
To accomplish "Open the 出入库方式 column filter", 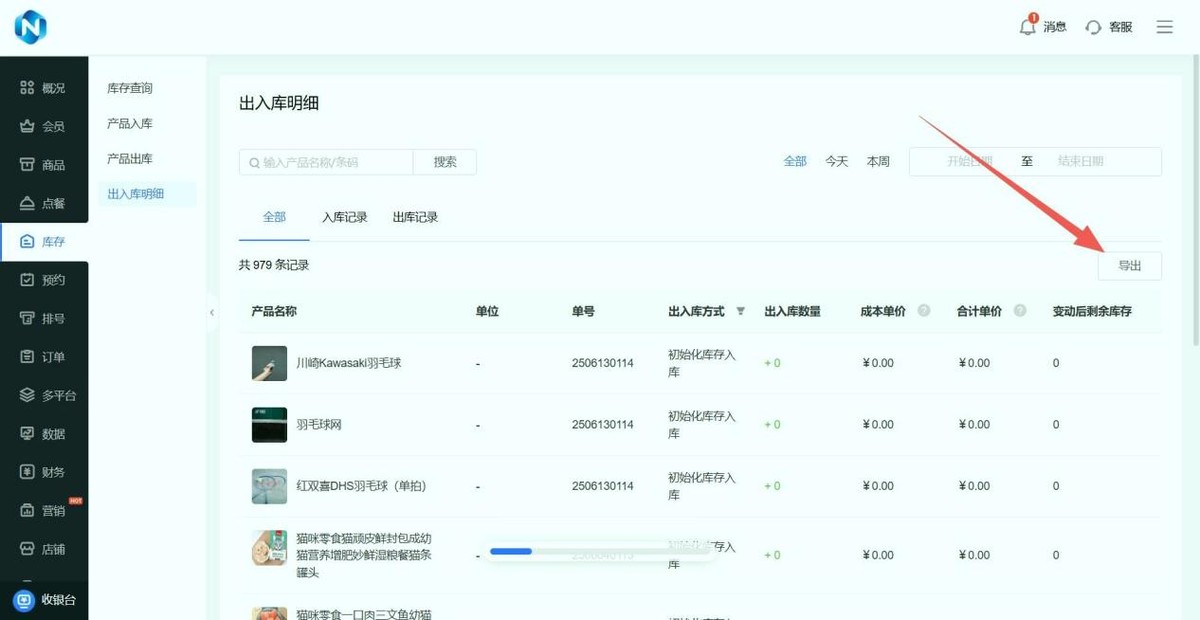I will tap(740, 311).
